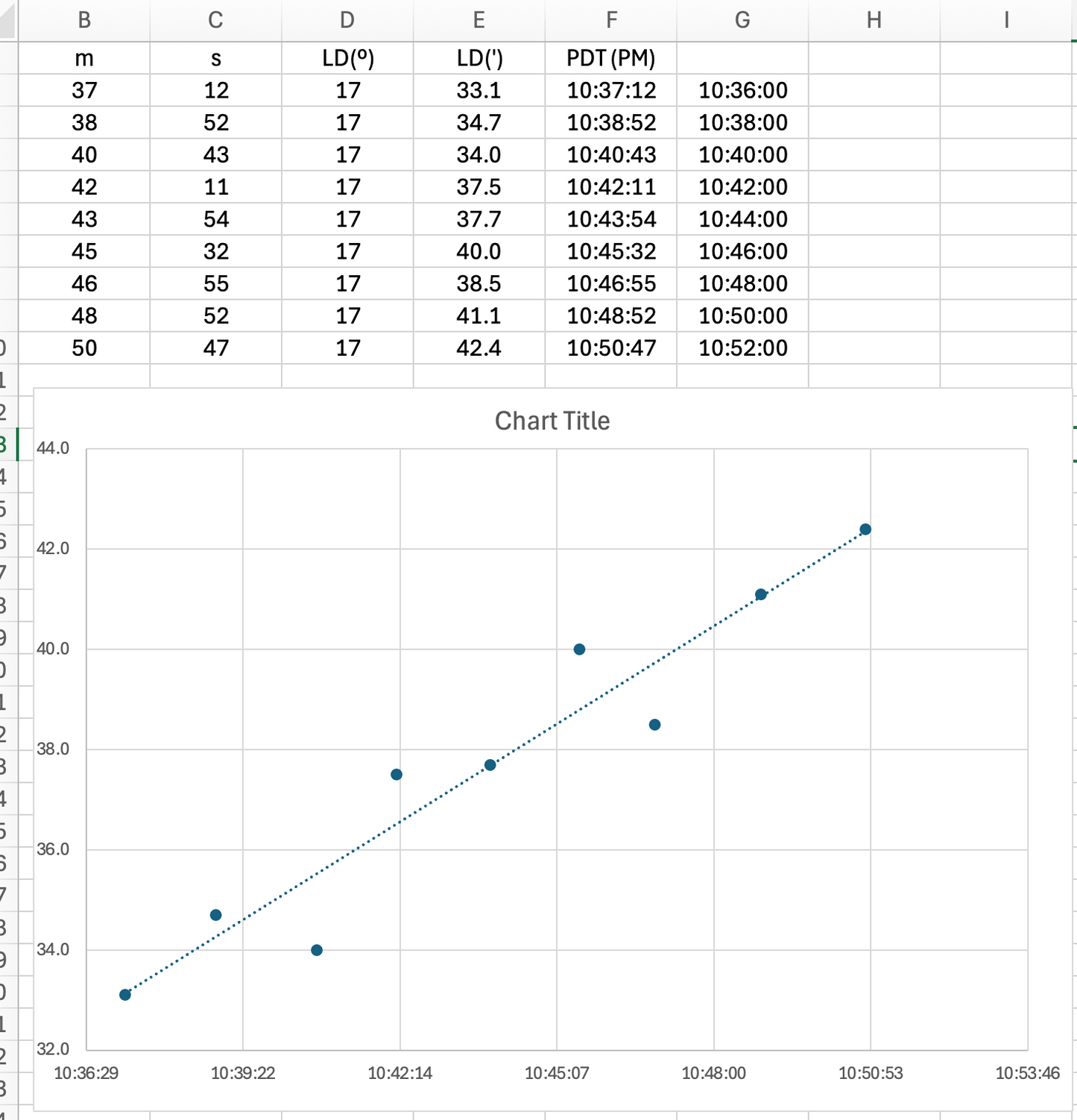The image size is (1077, 1120).
Task: Click the data point at 42.4
Action: 865,529
